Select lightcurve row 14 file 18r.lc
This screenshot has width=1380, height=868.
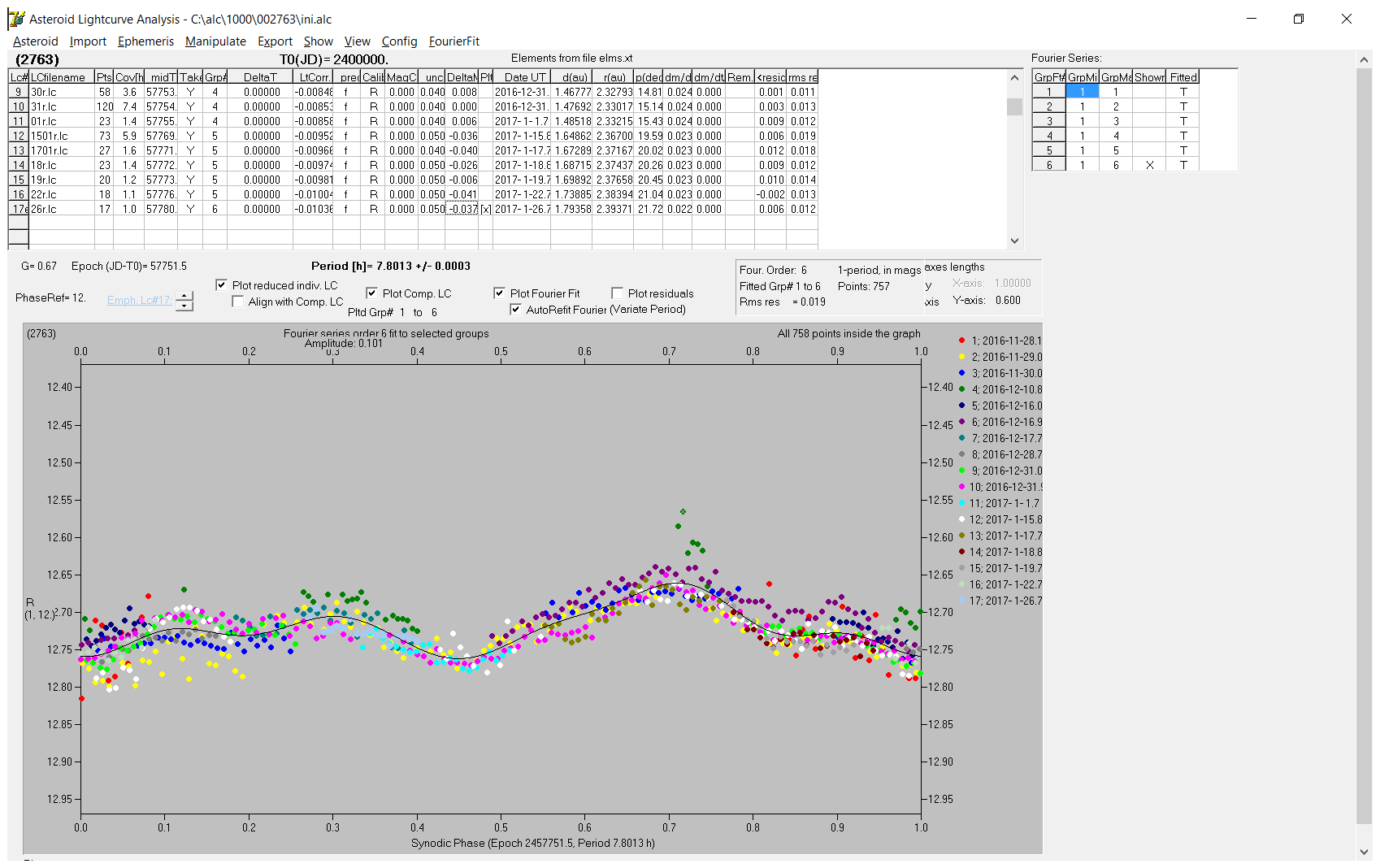pyautogui.click(x=413, y=165)
